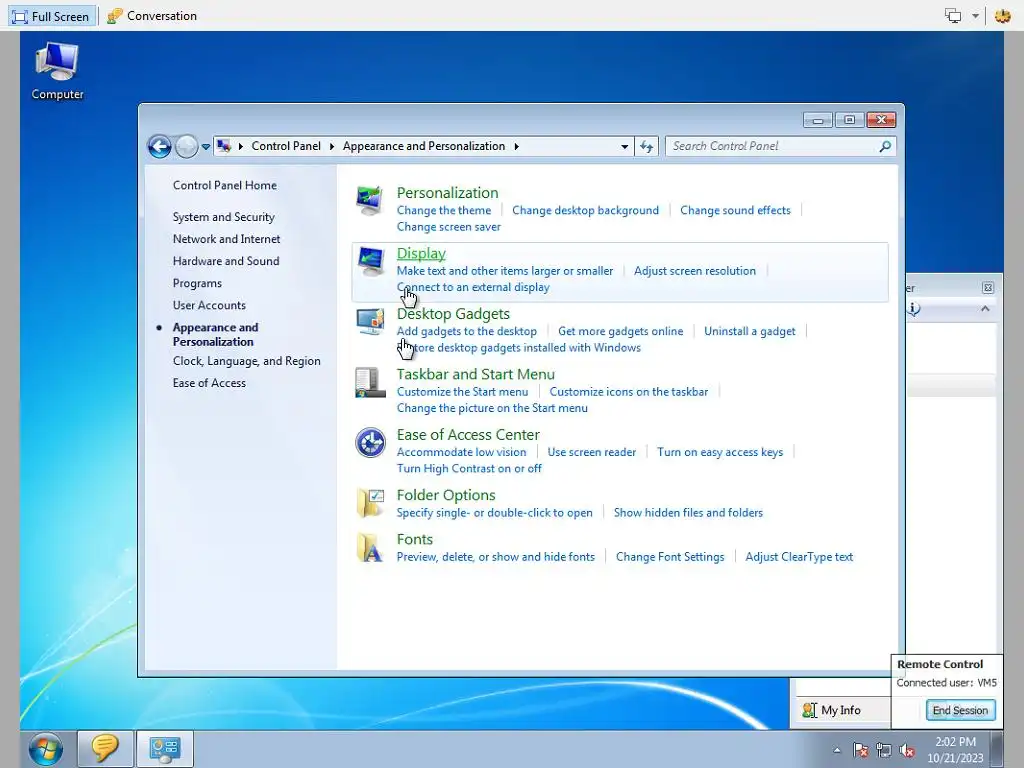Click Change sound effects link
Viewport: 1024px width, 768px height.
point(735,210)
